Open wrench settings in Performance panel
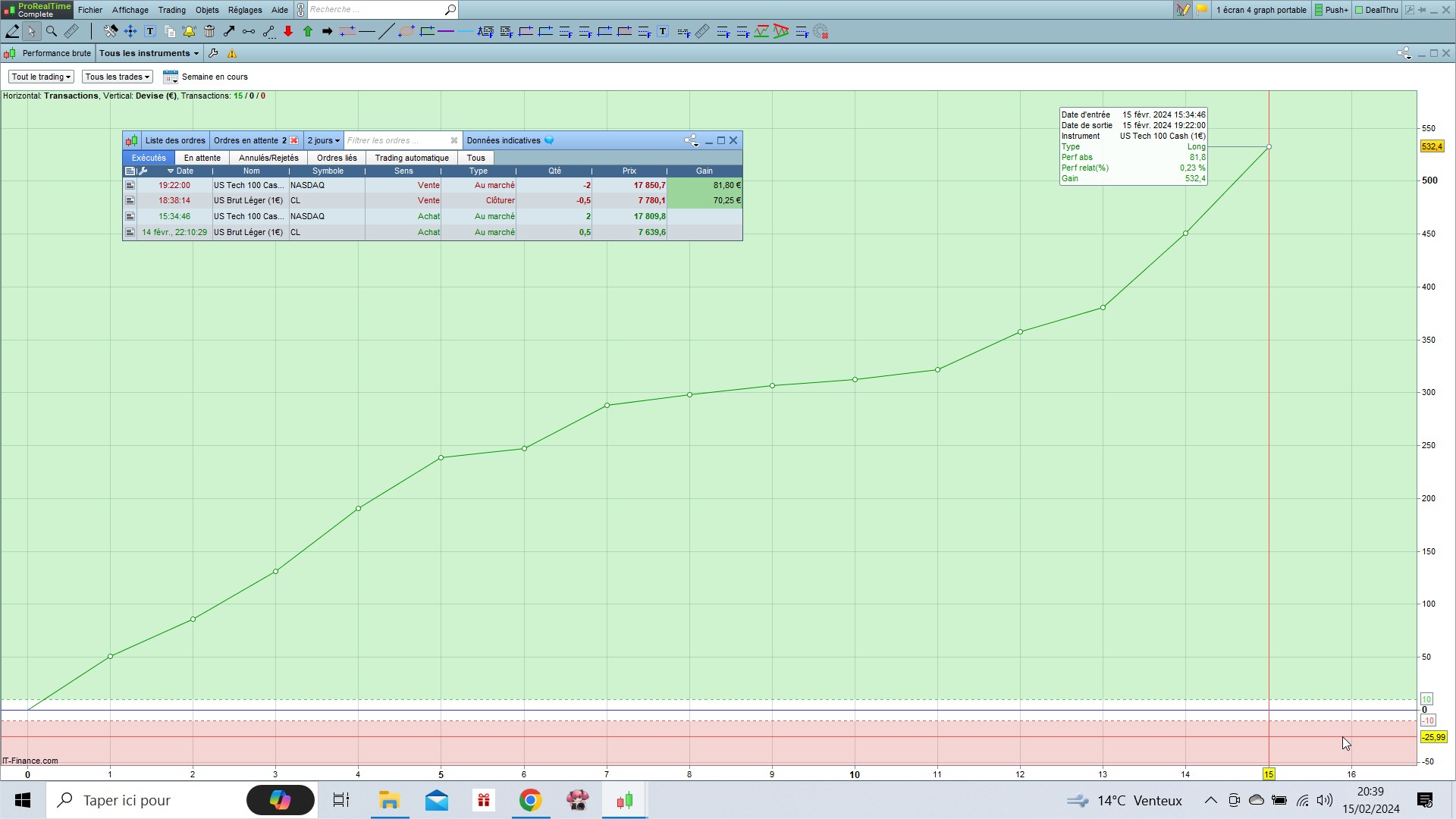Screen dimensions: 1456x819 213,53
